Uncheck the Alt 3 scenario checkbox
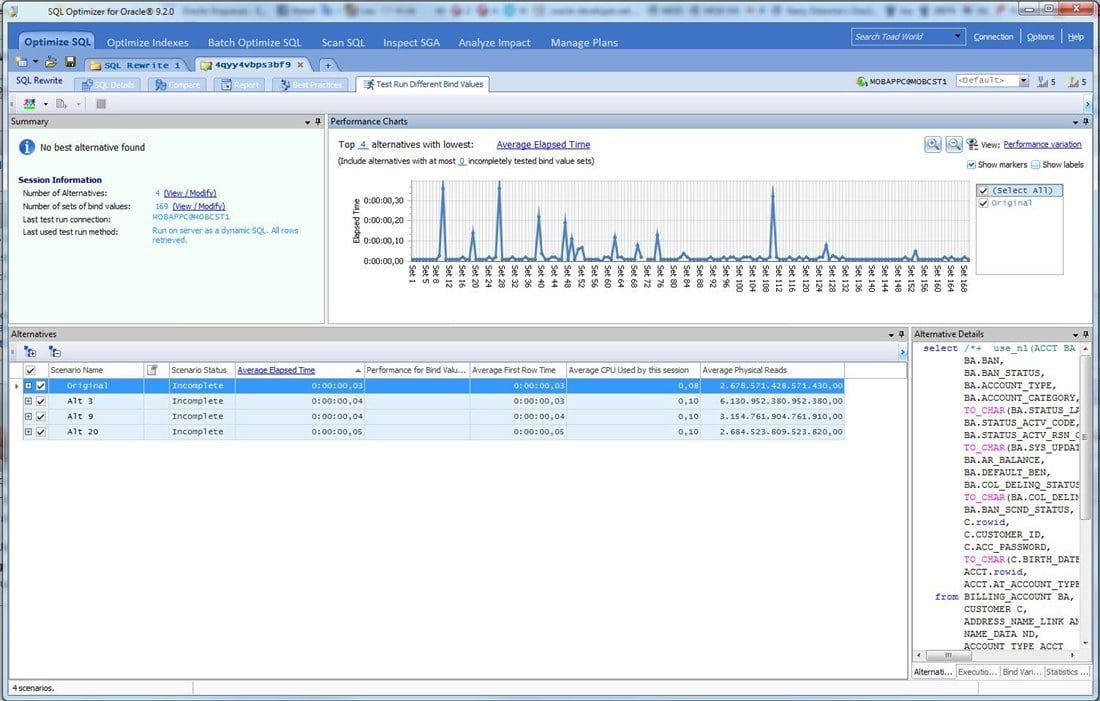The image size is (1100, 701). point(41,401)
